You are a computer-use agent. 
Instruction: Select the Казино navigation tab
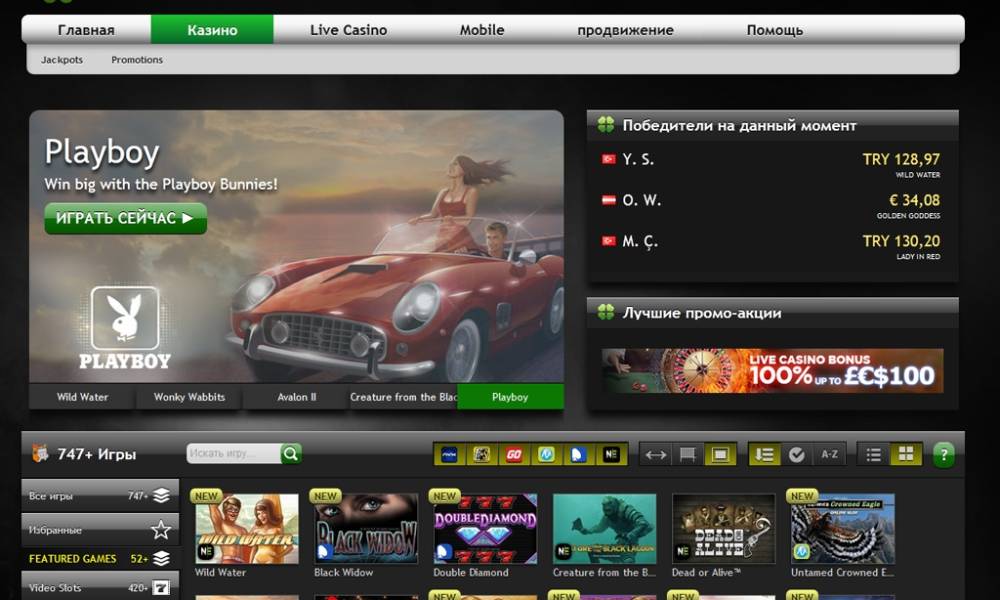(x=212, y=30)
